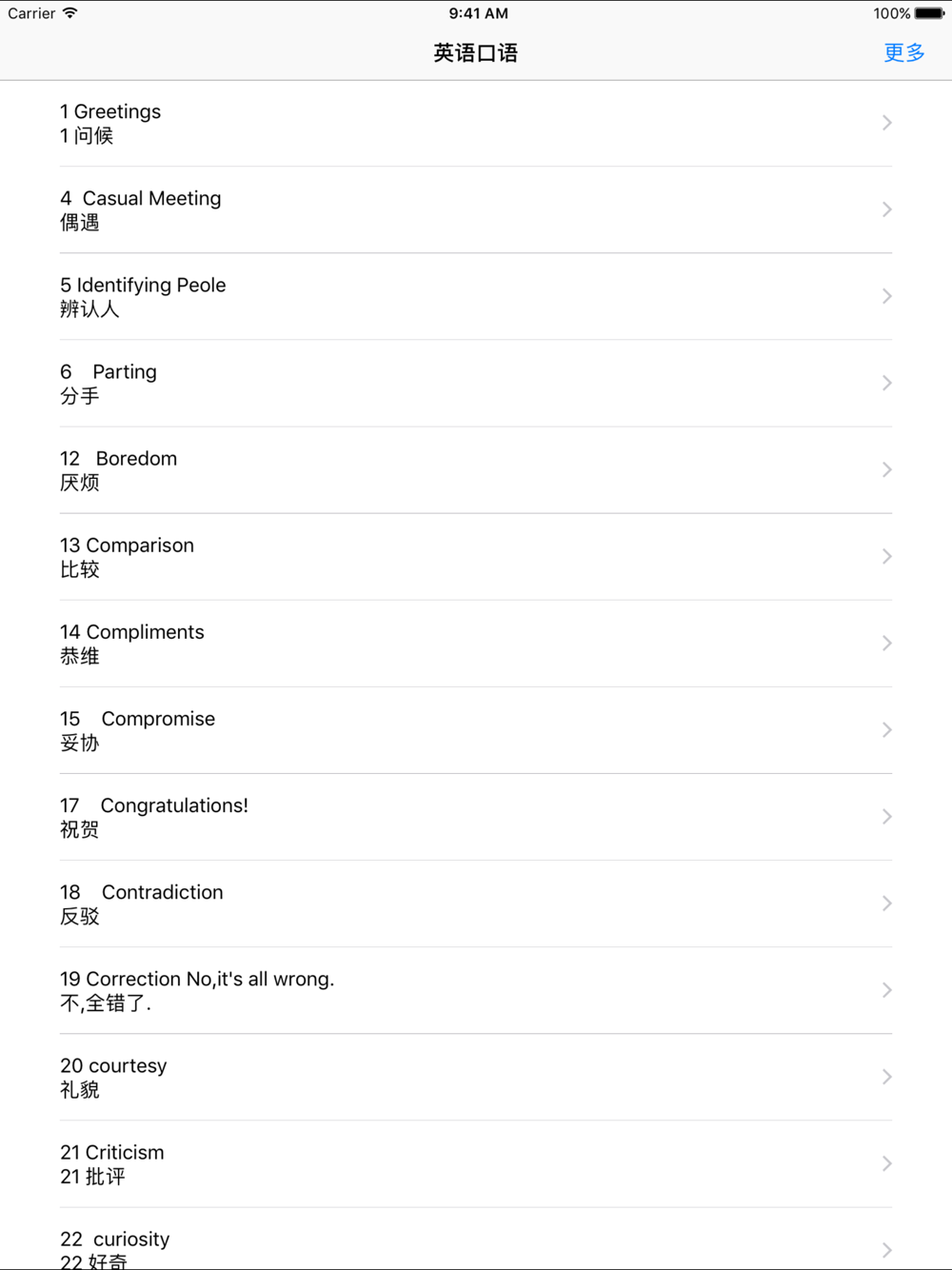
Task: Open the 1 Greetings lesson
Action: (x=476, y=124)
